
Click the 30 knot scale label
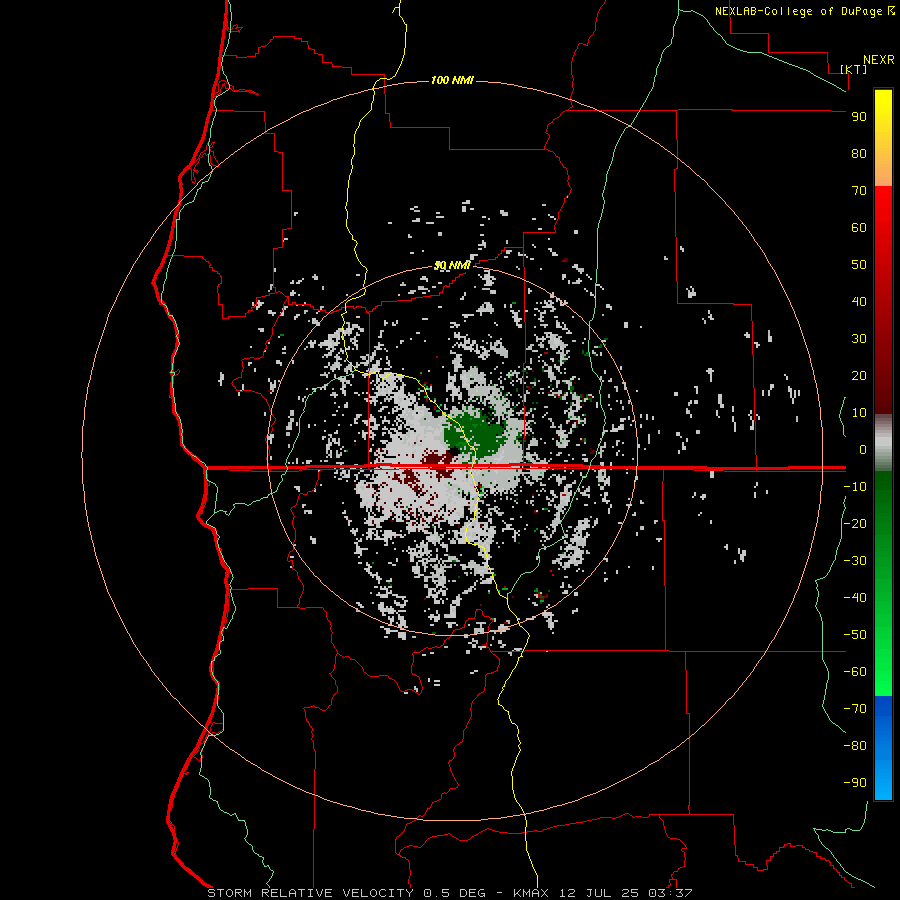[859, 339]
